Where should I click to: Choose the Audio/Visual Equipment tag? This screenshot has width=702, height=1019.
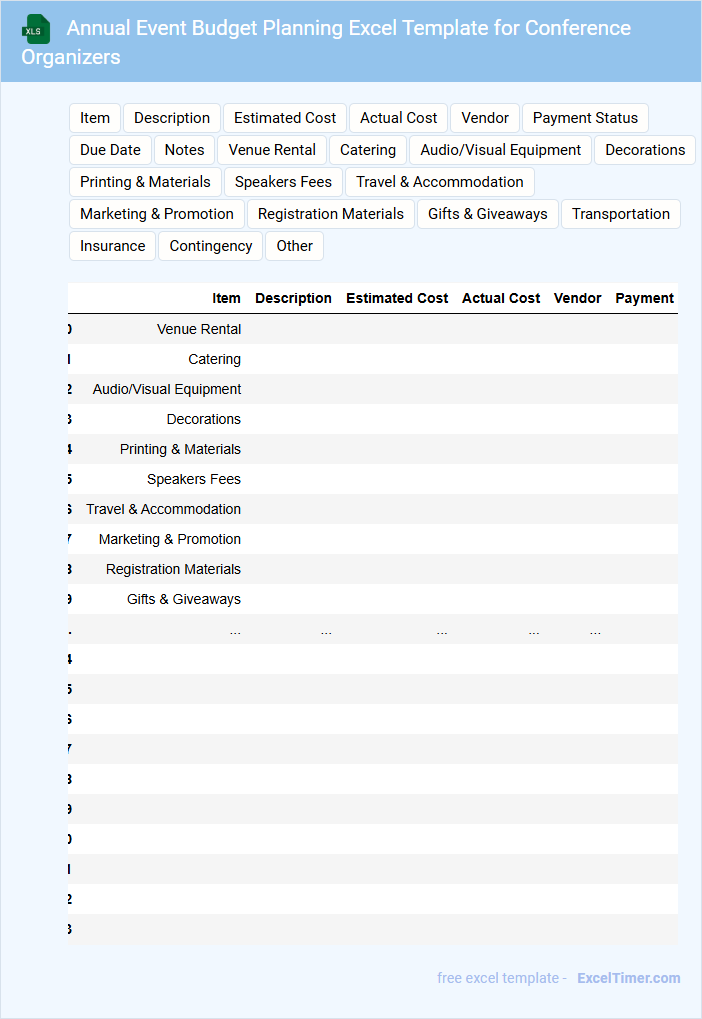click(500, 150)
